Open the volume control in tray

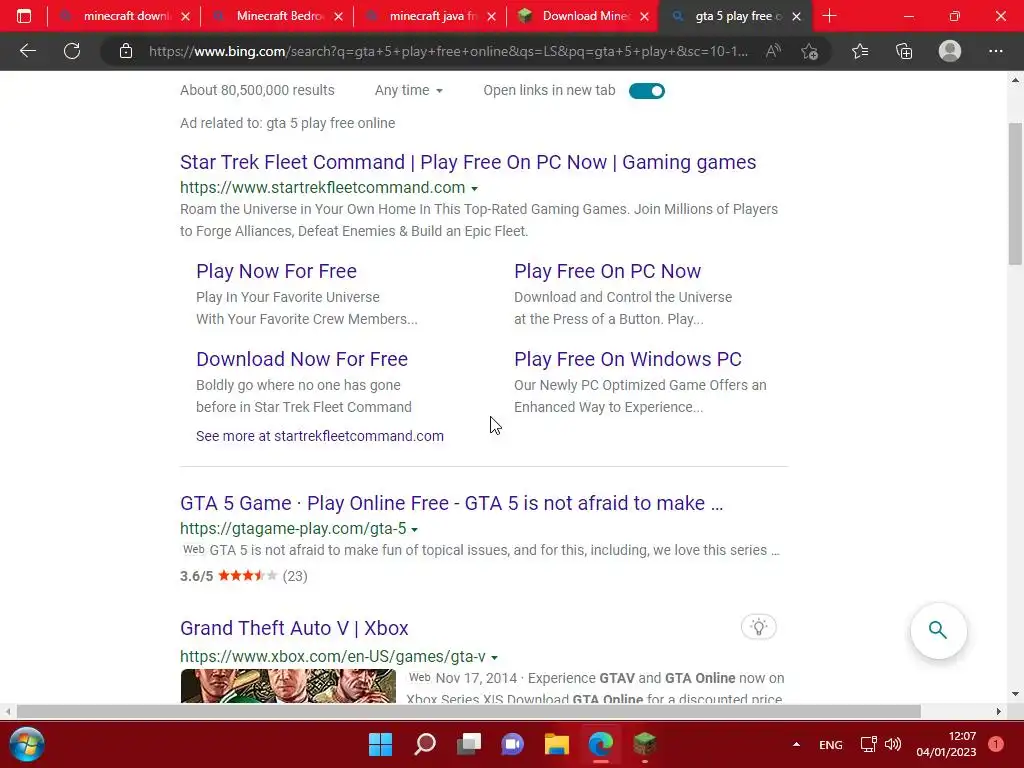coord(893,744)
